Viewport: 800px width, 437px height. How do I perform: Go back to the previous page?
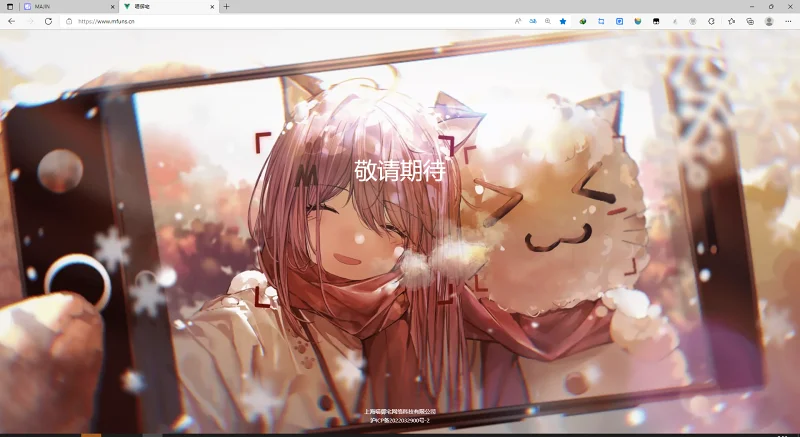pos(11,21)
